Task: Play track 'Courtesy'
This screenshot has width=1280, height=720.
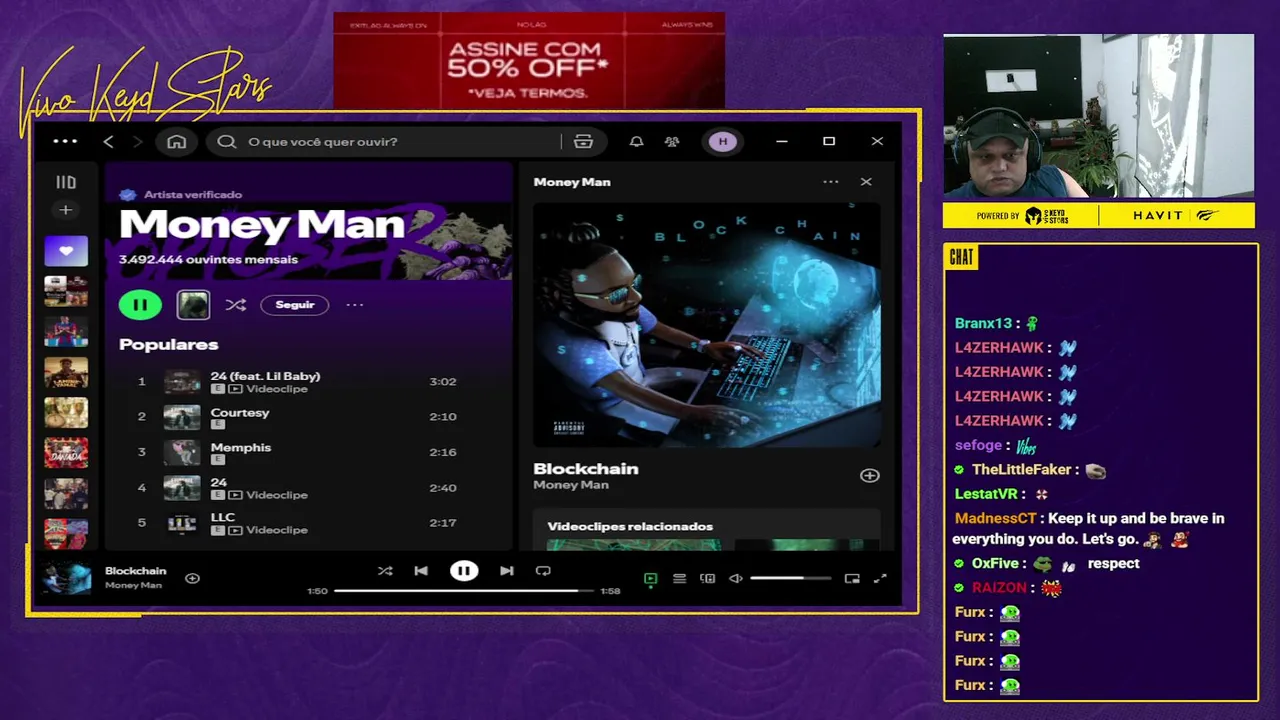Action: point(240,412)
